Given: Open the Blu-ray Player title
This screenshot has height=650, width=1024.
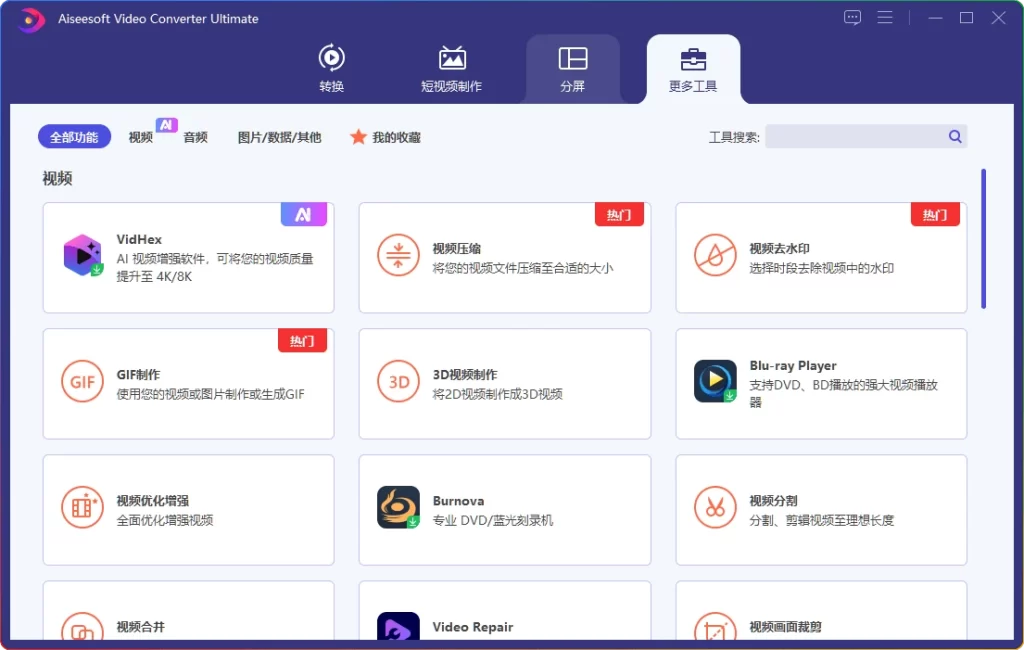Looking at the screenshot, I should 793,366.
